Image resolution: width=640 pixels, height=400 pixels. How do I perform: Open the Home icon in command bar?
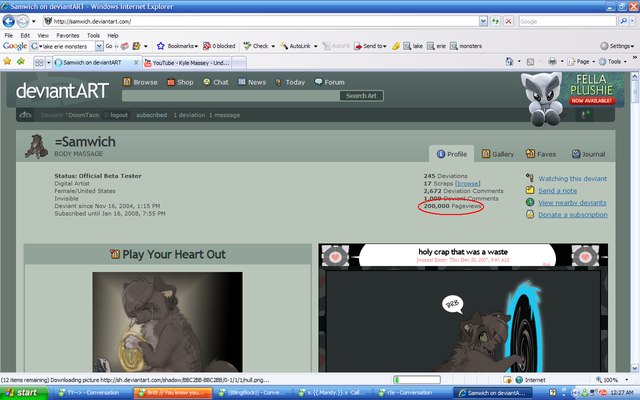click(509, 62)
